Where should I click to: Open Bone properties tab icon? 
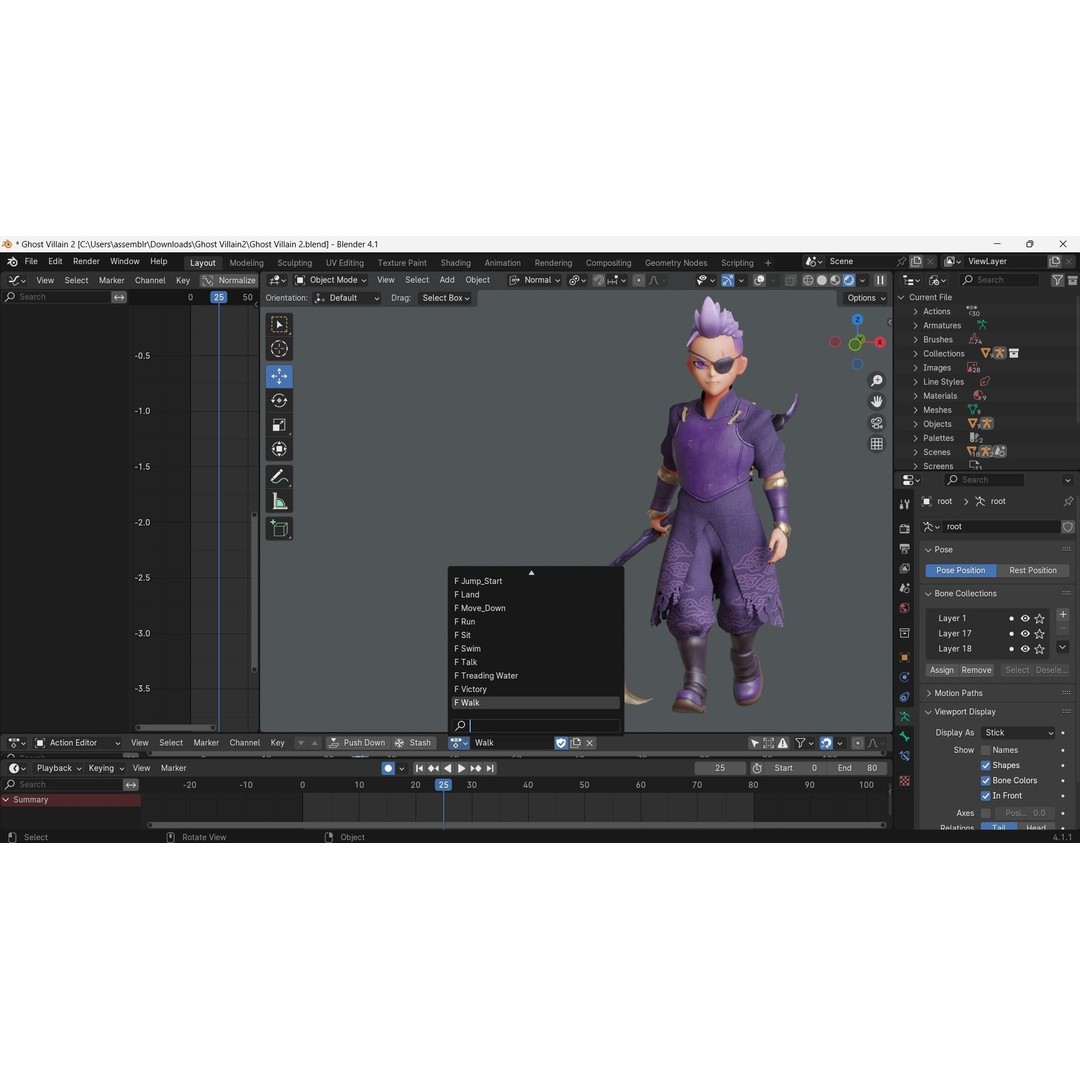904,736
